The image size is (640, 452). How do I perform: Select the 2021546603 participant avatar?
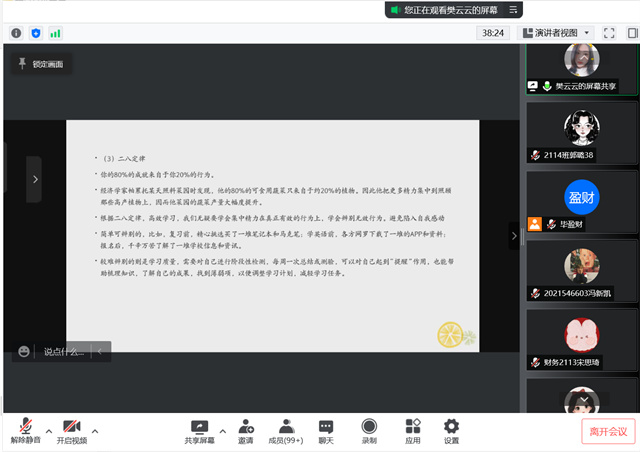(582, 266)
